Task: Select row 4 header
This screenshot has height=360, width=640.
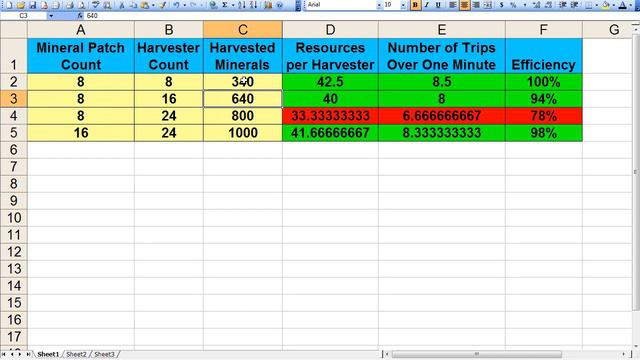Action: [13, 116]
